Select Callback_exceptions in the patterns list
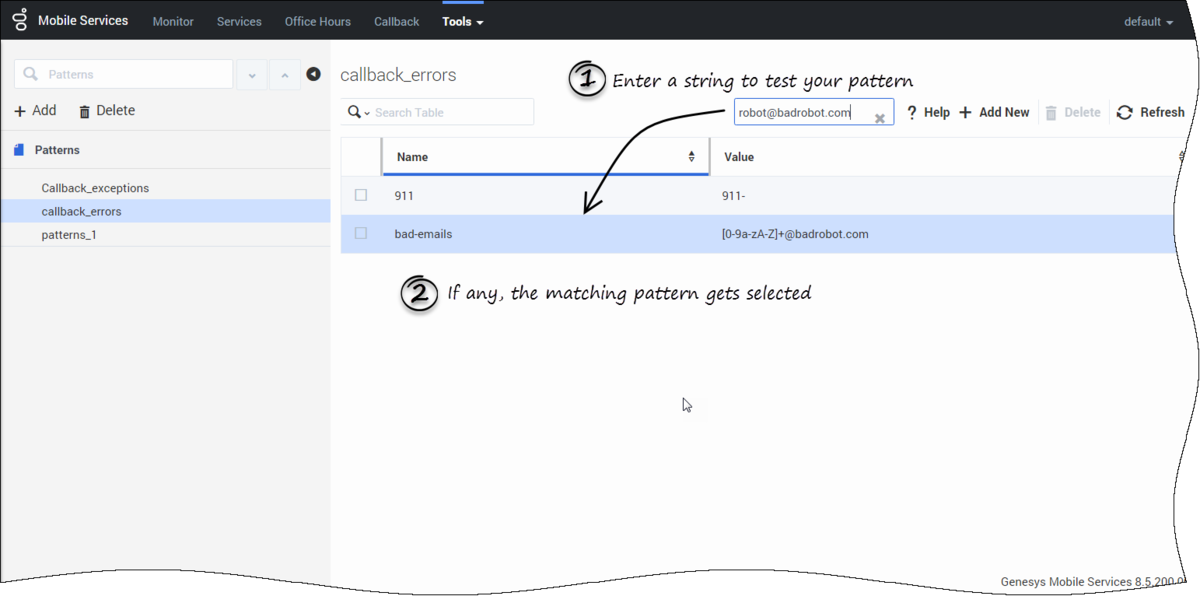 coord(95,188)
